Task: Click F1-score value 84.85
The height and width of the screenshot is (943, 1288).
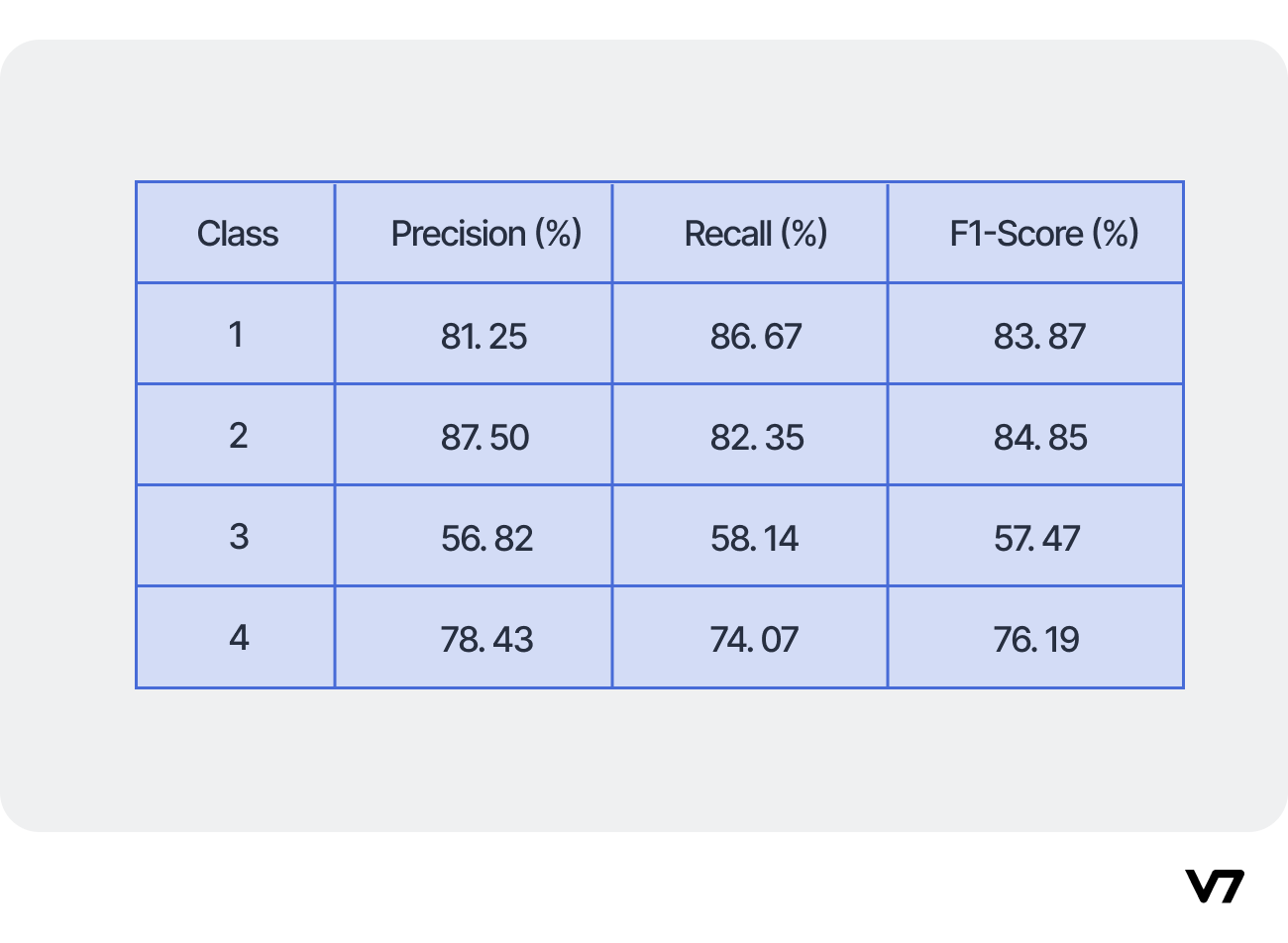Action: (1041, 438)
